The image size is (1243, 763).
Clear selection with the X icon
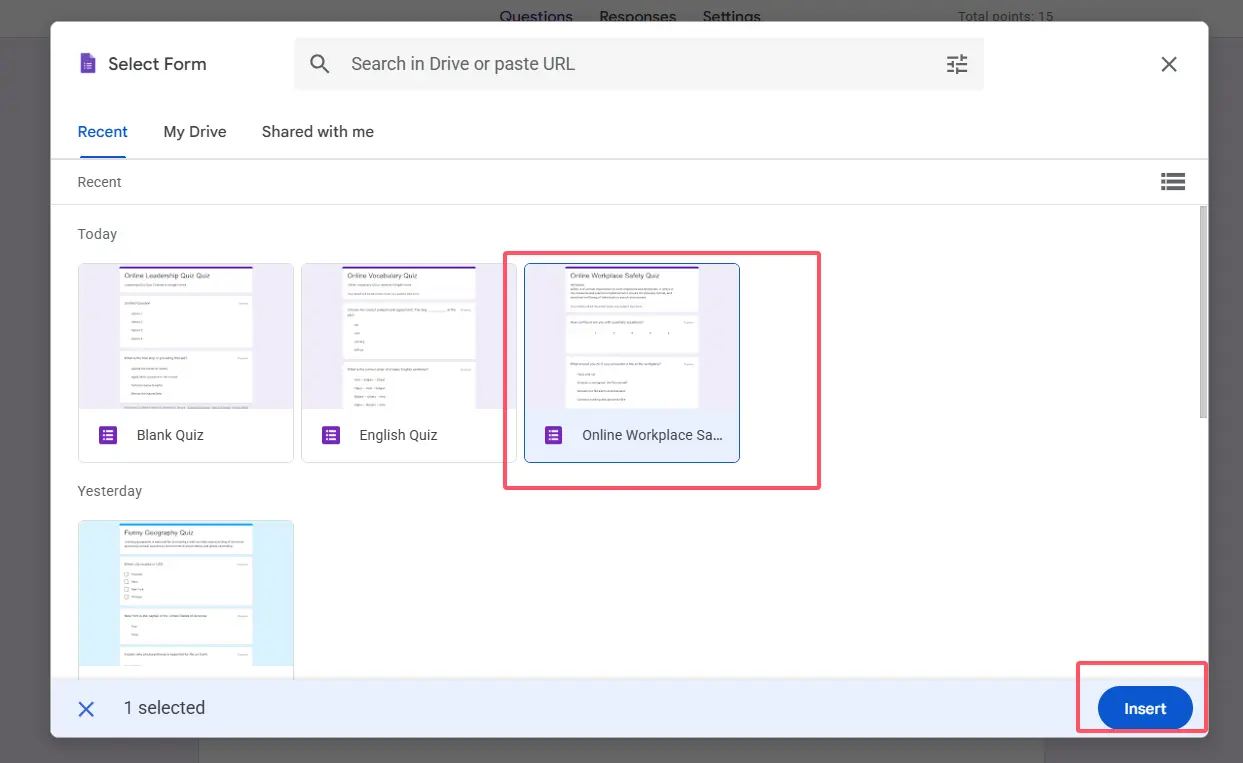point(87,709)
